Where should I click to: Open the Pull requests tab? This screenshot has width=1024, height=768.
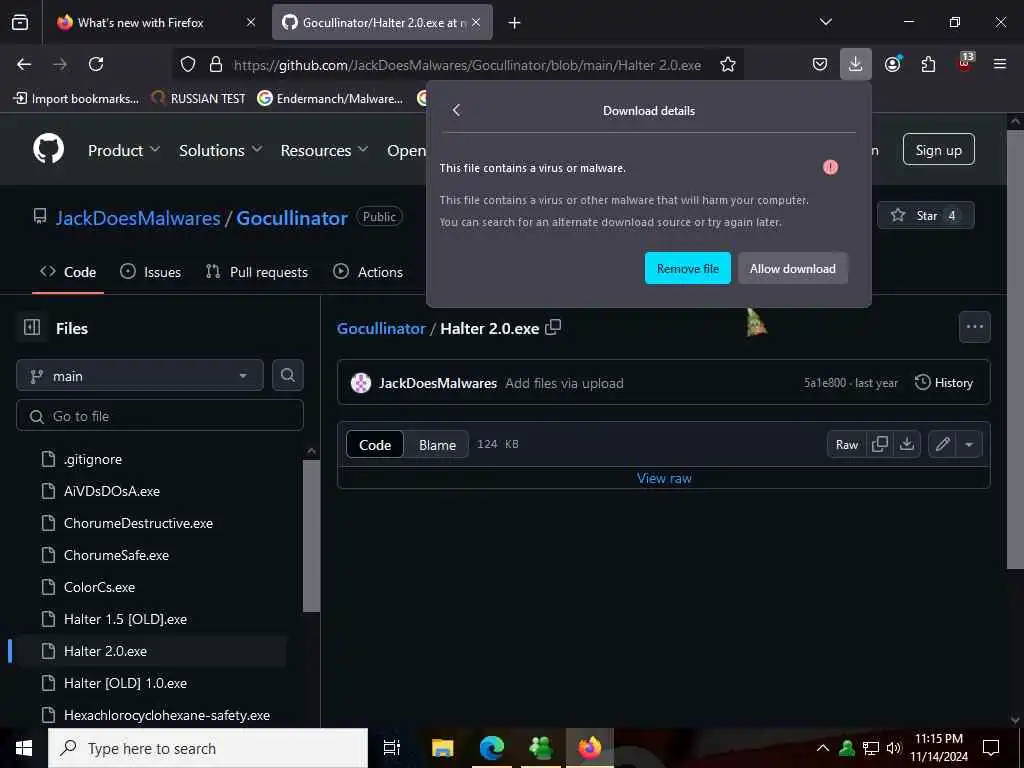click(257, 272)
